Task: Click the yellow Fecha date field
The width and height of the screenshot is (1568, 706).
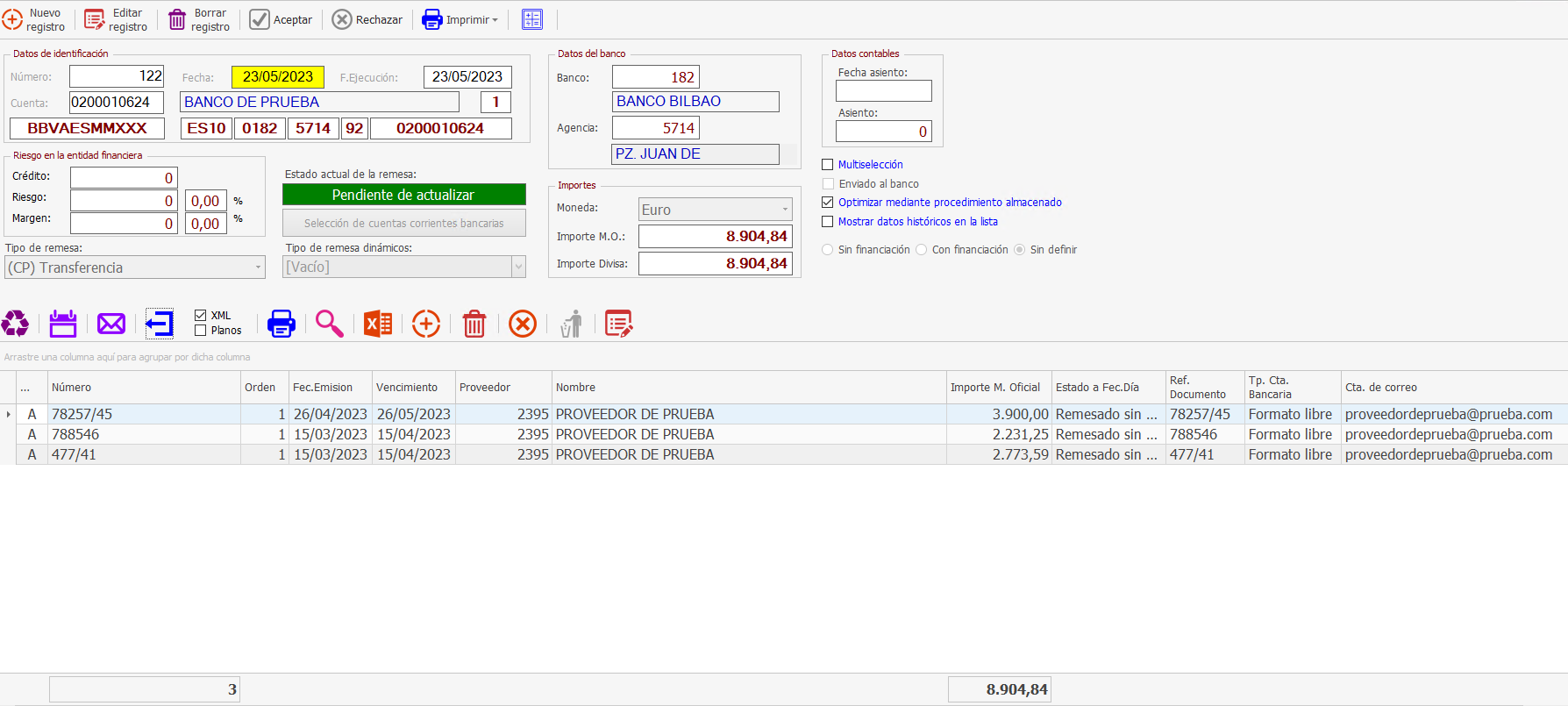Action: tap(277, 77)
